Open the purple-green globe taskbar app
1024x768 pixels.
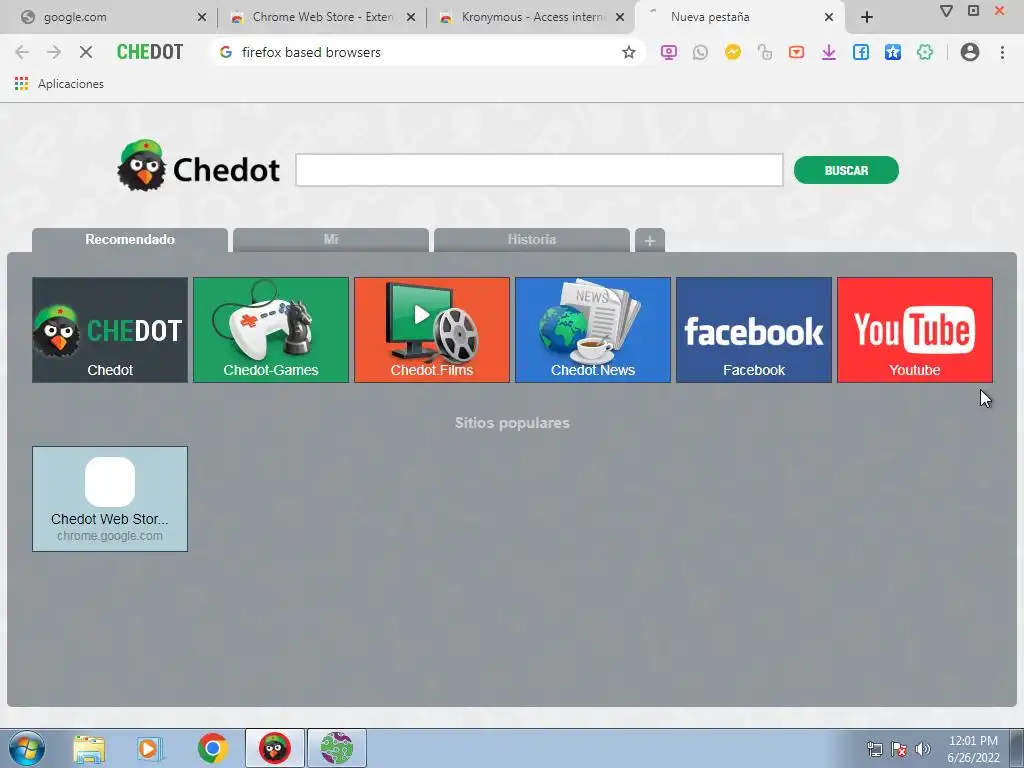[336, 748]
